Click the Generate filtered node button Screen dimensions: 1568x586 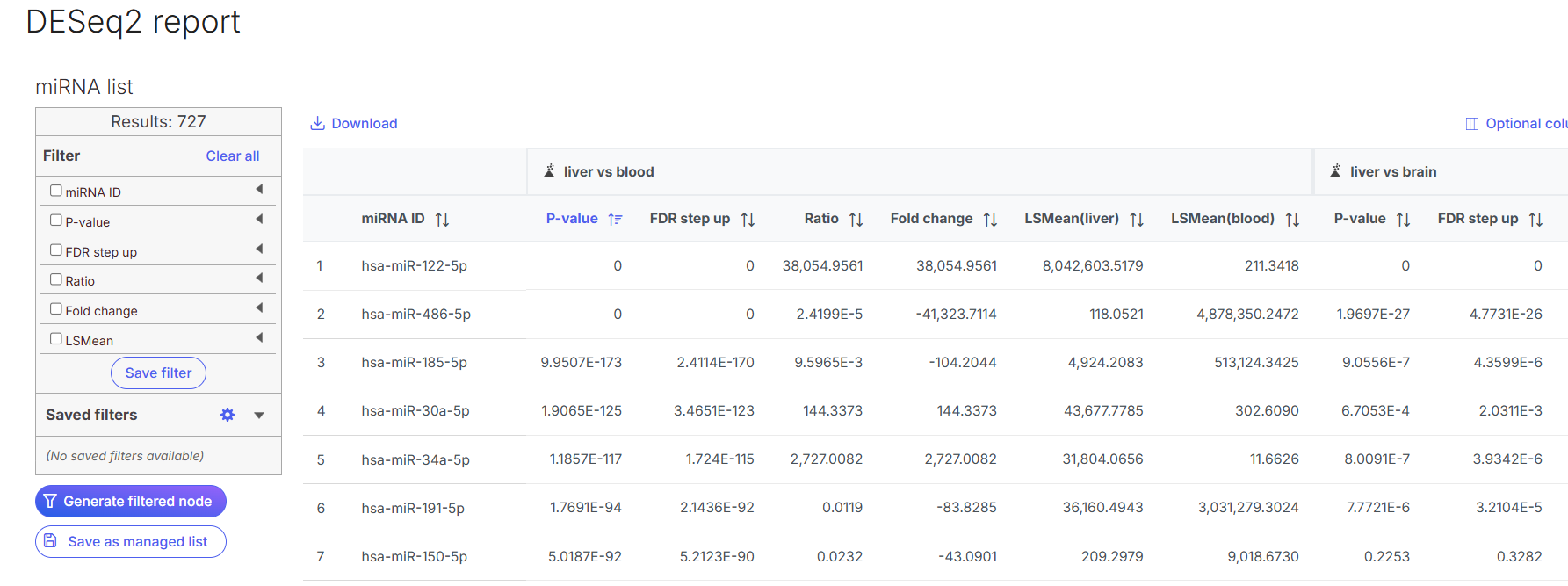pyautogui.click(x=131, y=501)
